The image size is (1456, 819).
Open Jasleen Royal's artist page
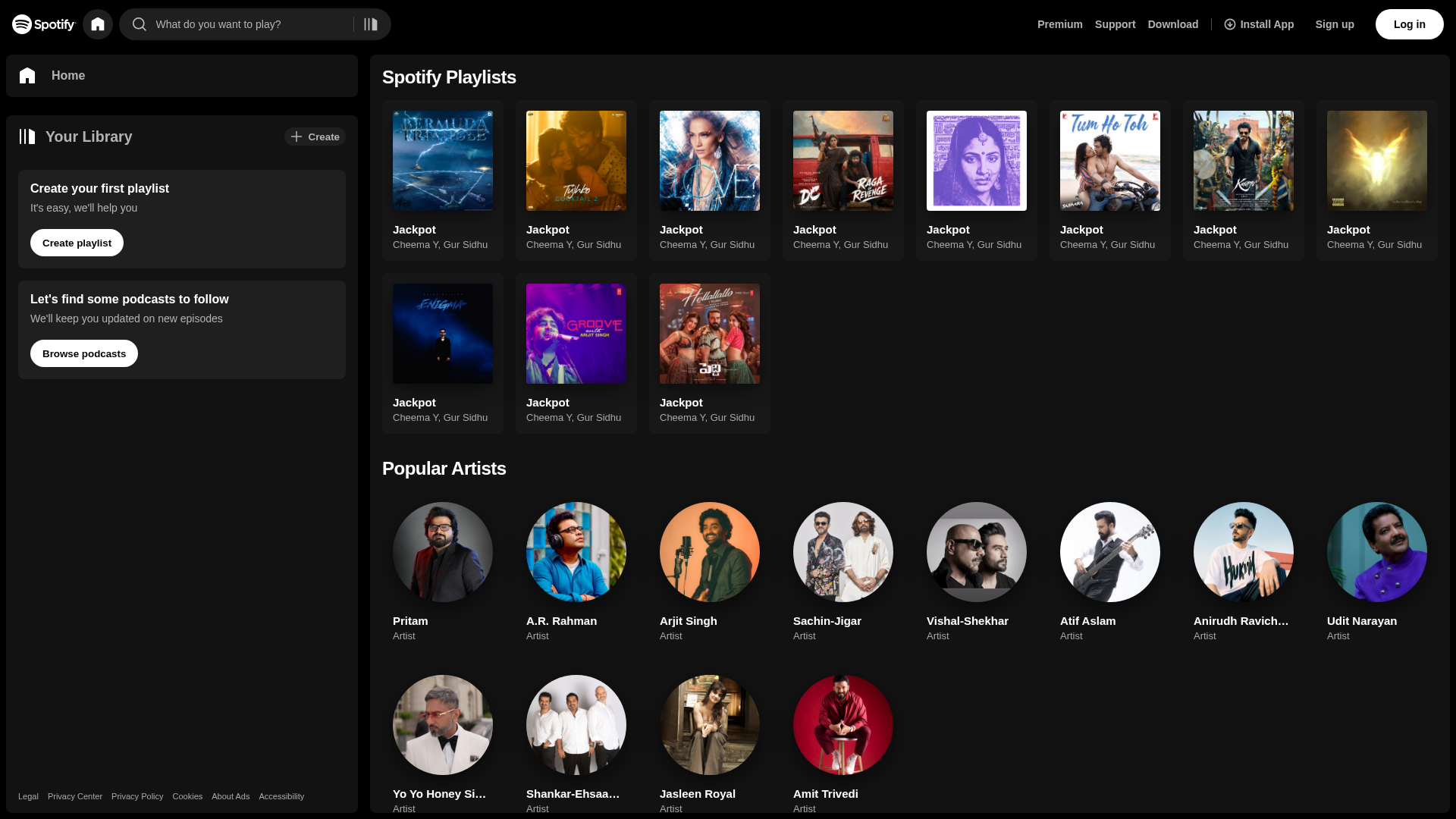710,740
